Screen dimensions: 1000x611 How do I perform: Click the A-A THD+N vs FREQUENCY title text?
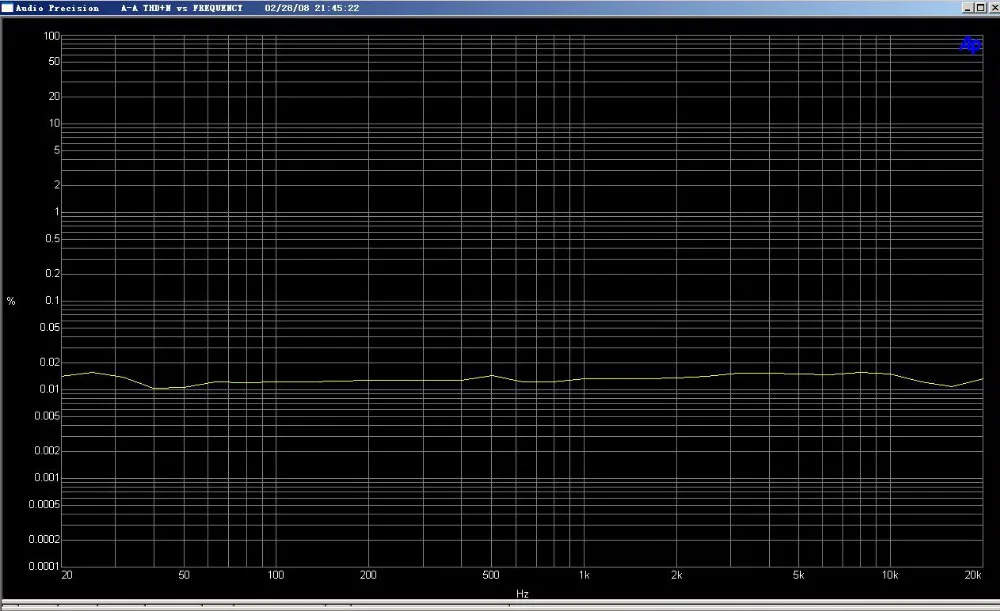click(182, 8)
